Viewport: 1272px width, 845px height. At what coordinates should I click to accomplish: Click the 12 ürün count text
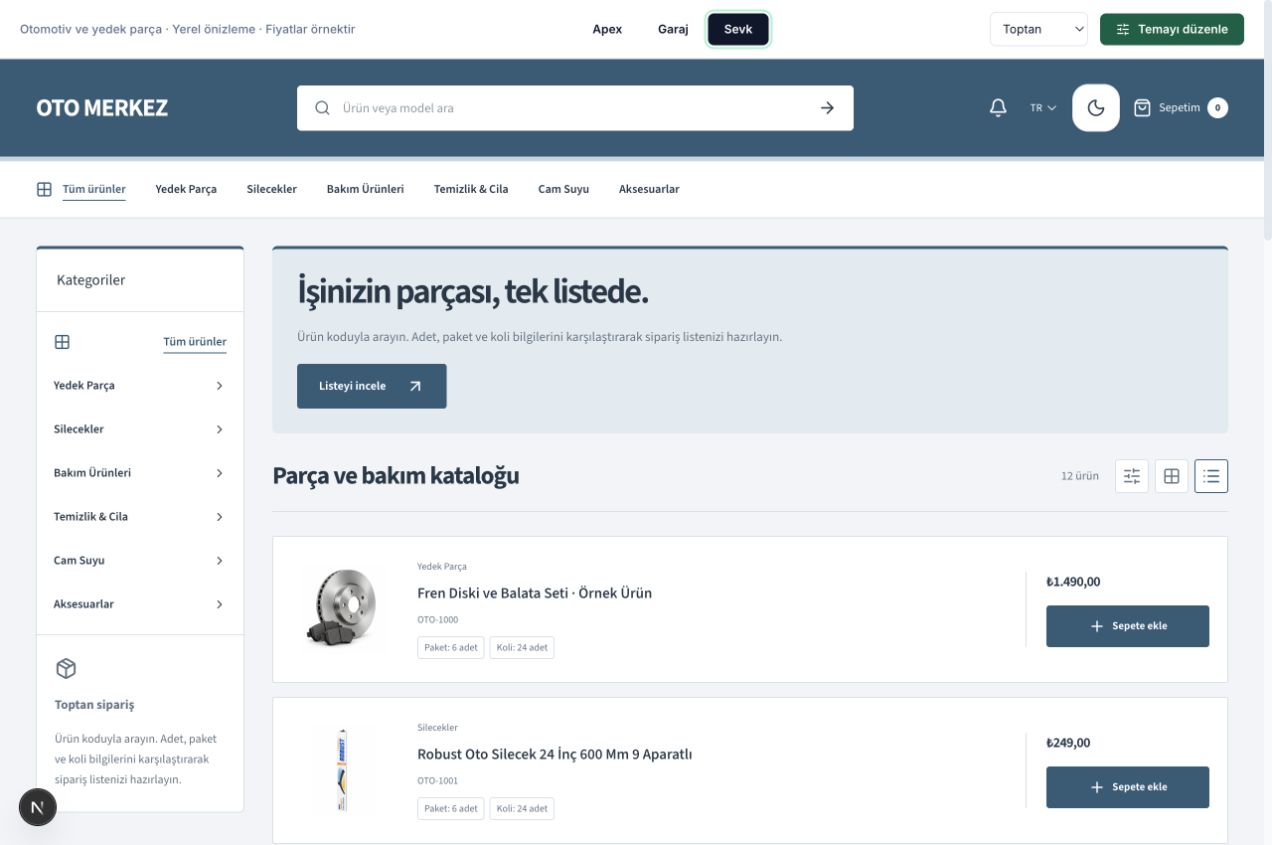[x=1080, y=476]
